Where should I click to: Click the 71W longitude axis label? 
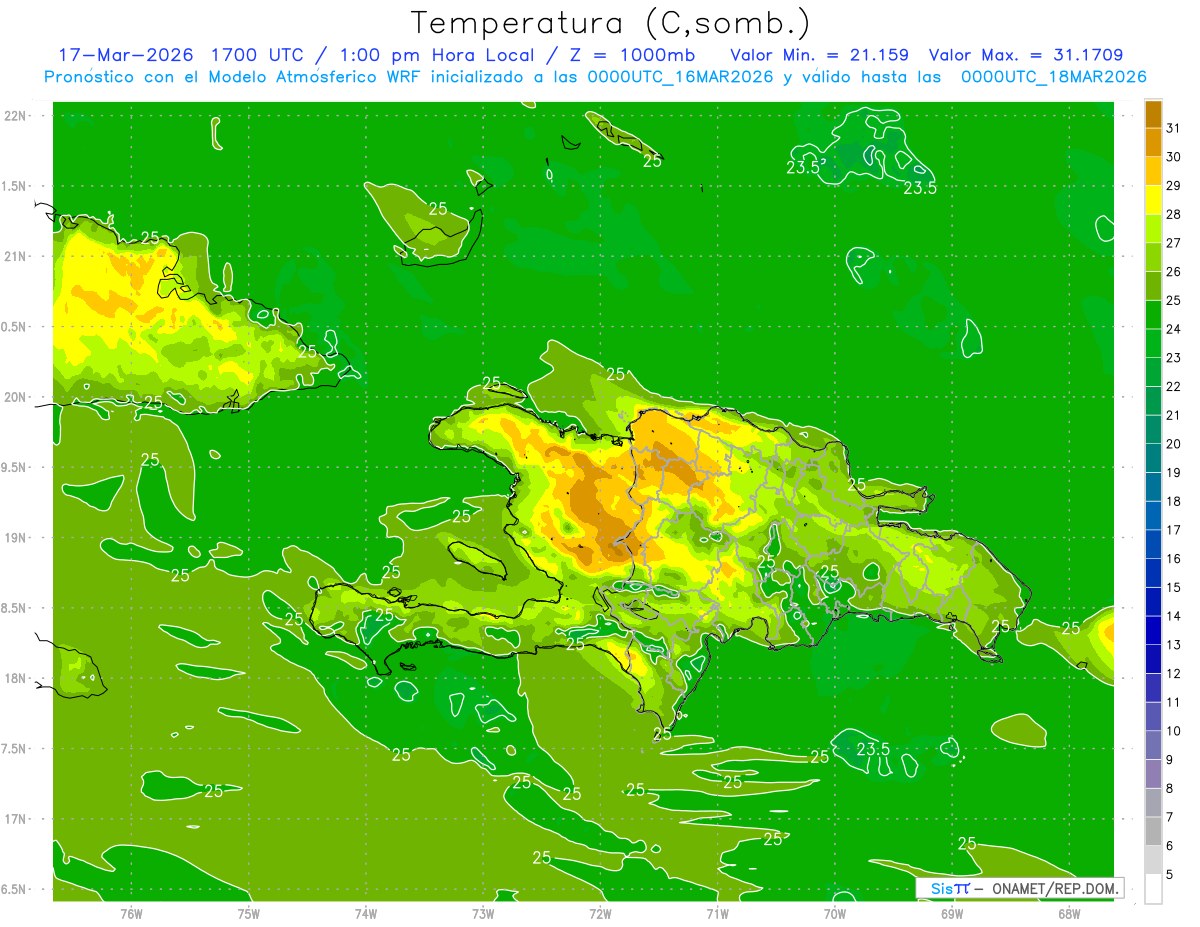[x=717, y=913]
